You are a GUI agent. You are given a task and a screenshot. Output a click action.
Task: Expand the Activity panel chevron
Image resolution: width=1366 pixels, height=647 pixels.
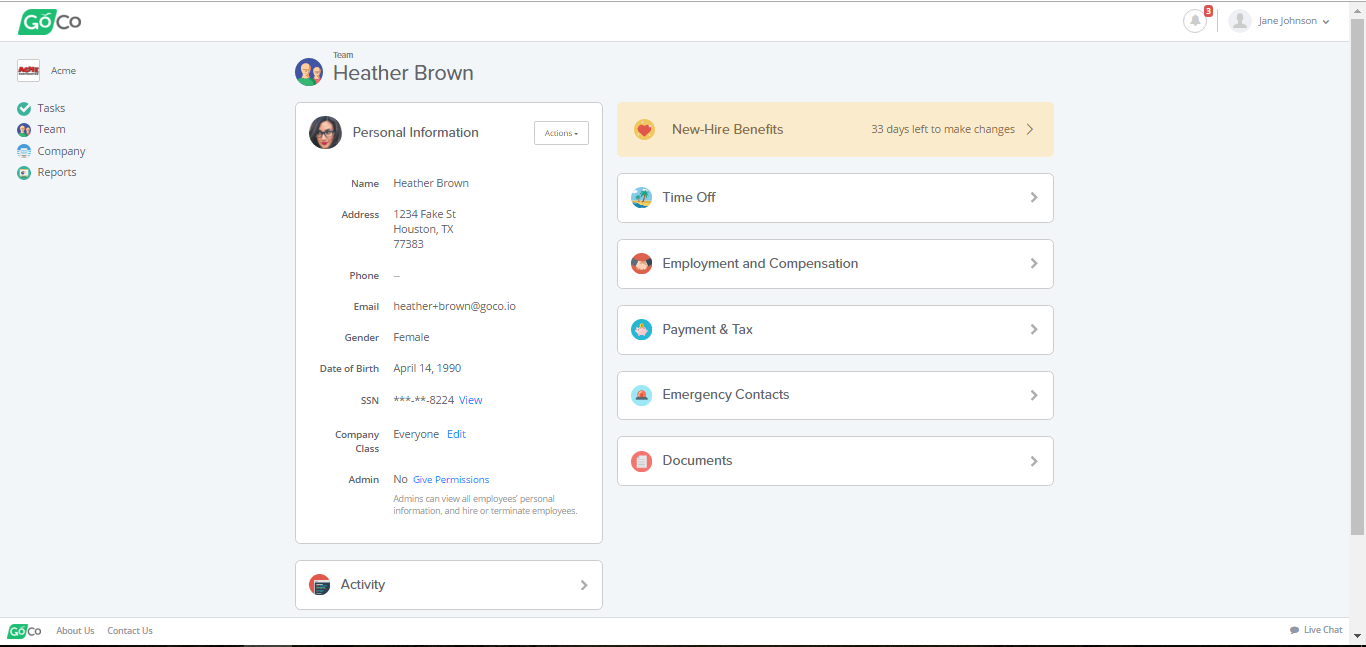pos(584,585)
